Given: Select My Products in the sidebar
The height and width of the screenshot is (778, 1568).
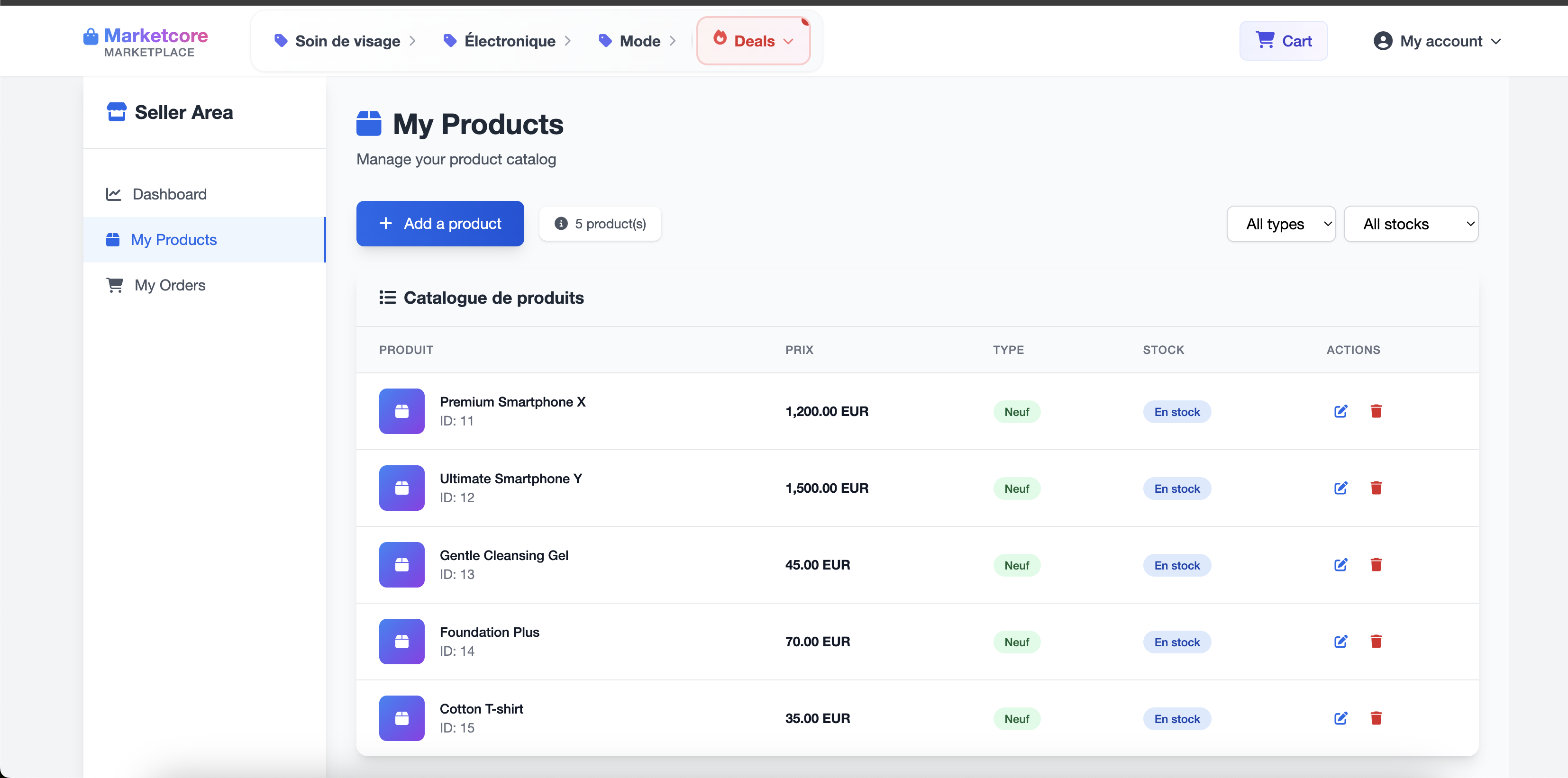Looking at the screenshot, I should 174,239.
